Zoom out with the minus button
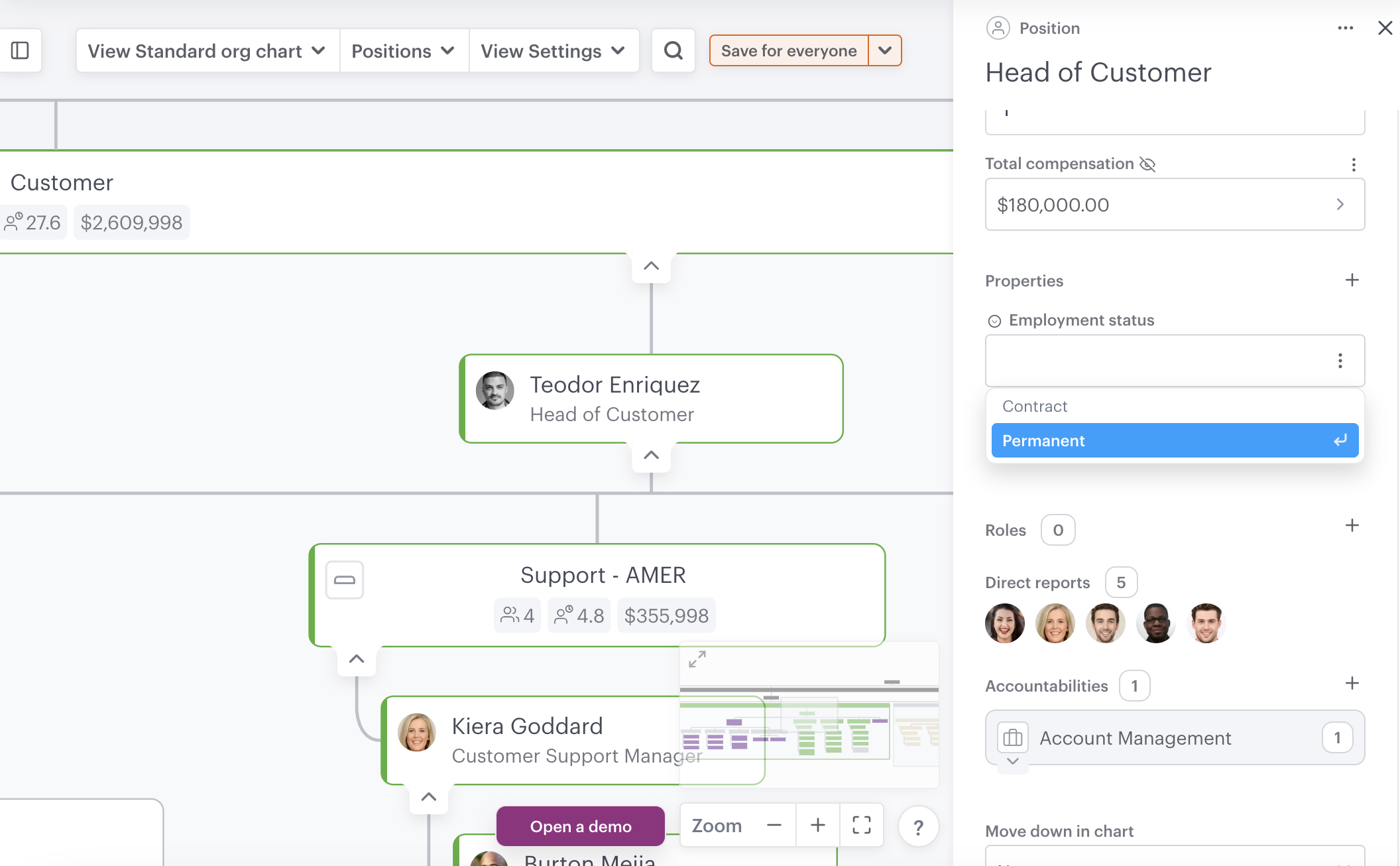This screenshot has height=866, width=1400. [x=774, y=825]
